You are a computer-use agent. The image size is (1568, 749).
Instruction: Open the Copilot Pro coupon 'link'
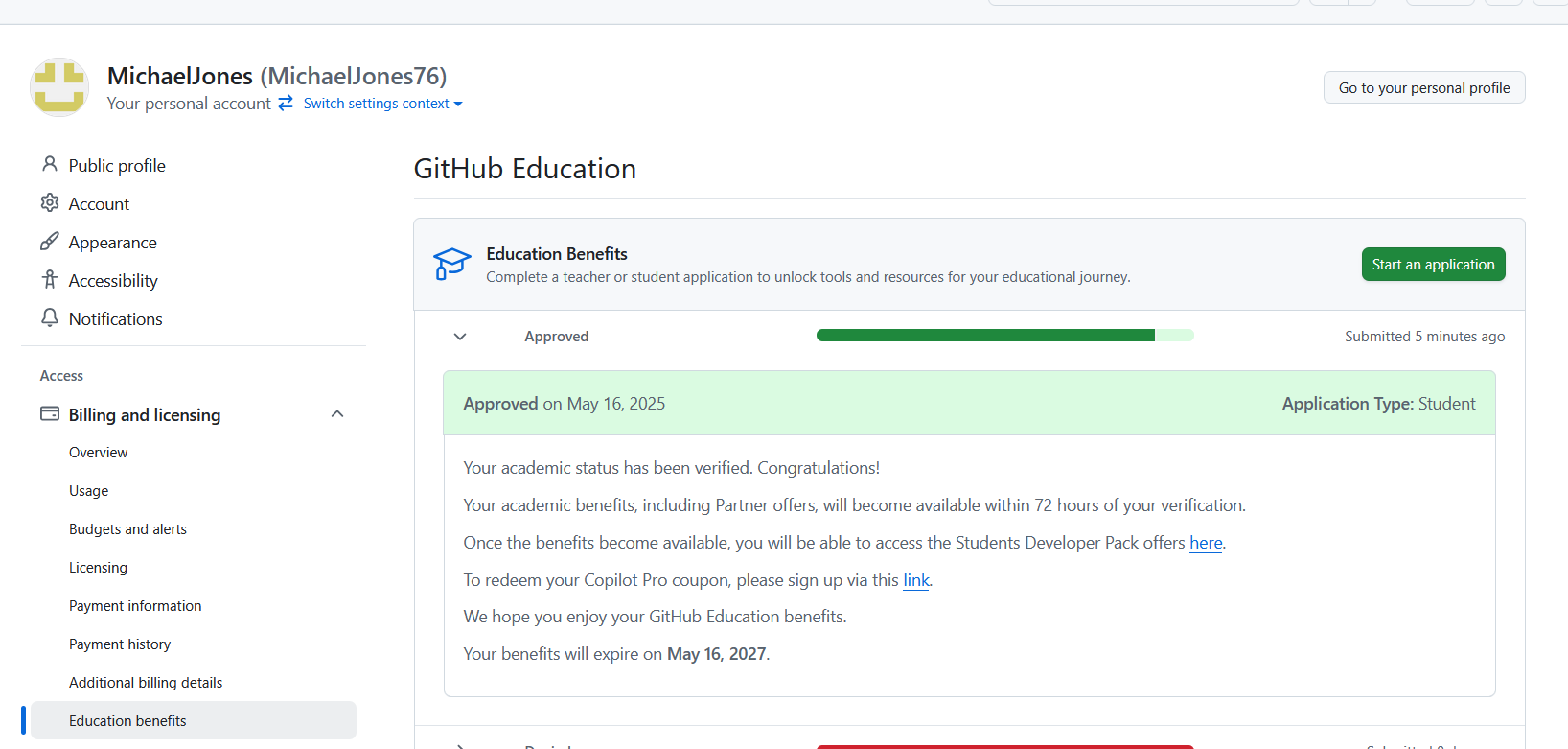coord(916,580)
